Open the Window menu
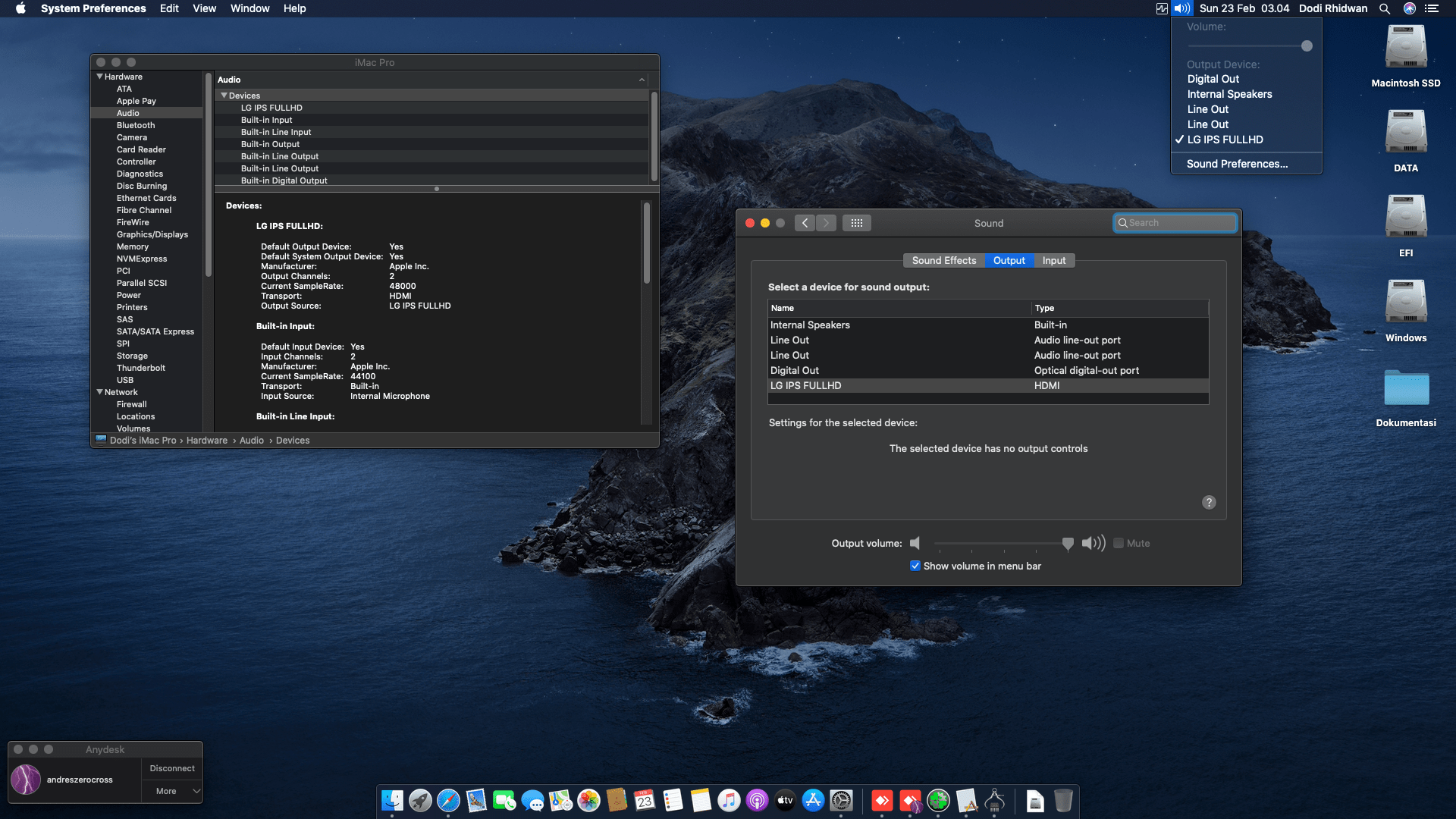The height and width of the screenshot is (819, 1456). 250,8
